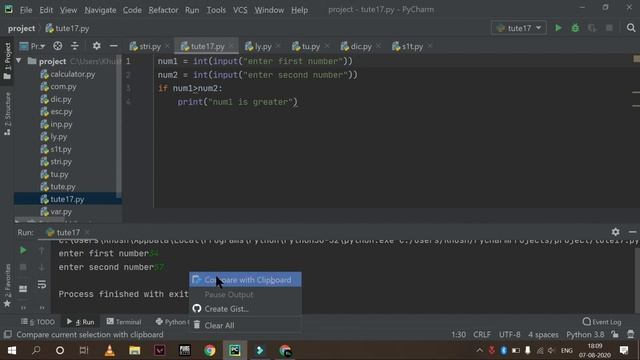Open the Structure side tool window
640x360 pixels.
[7, 114]
